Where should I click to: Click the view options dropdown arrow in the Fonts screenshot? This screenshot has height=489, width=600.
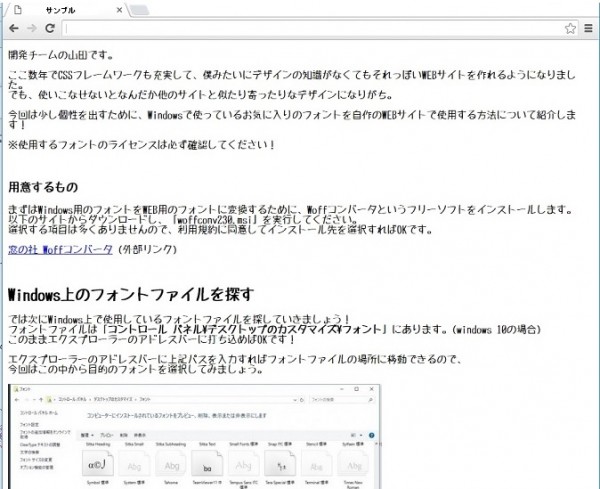tap(361, 435)
